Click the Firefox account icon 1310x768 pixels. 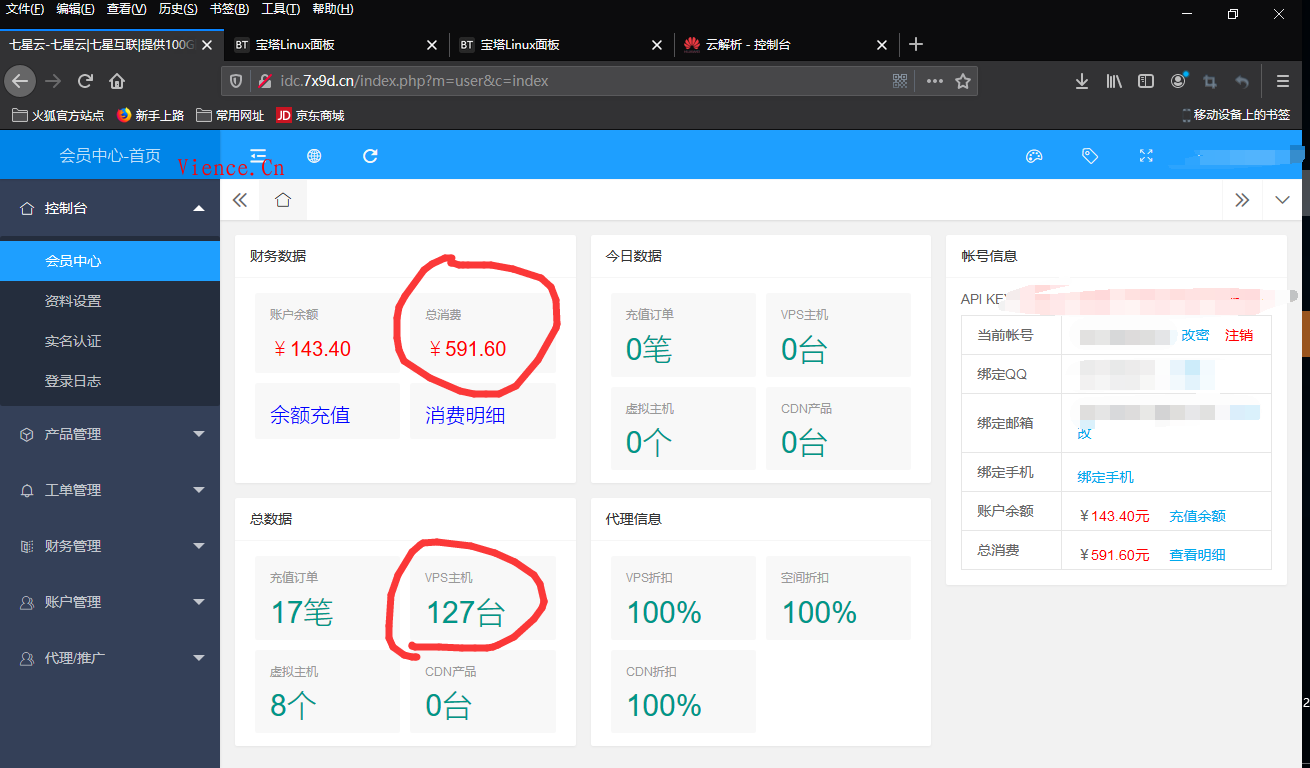[x=1178, y=80]
